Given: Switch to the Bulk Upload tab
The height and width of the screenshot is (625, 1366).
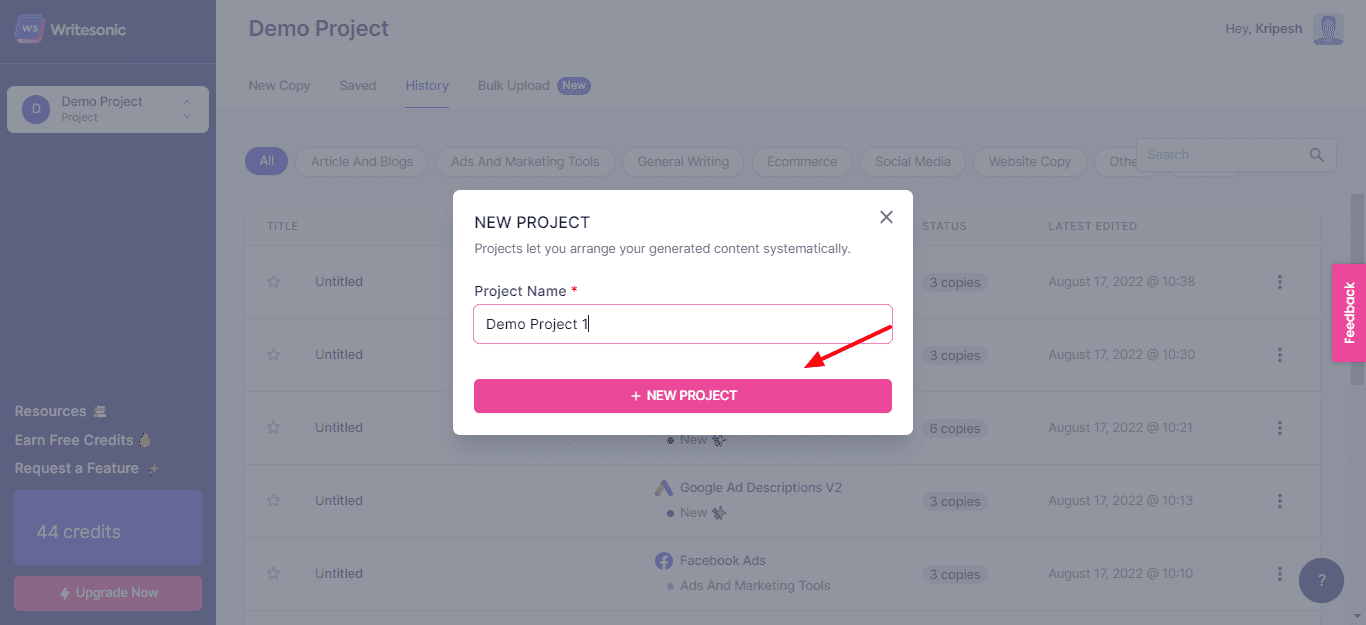Looking at the screenshot, I should pos(514,86).
